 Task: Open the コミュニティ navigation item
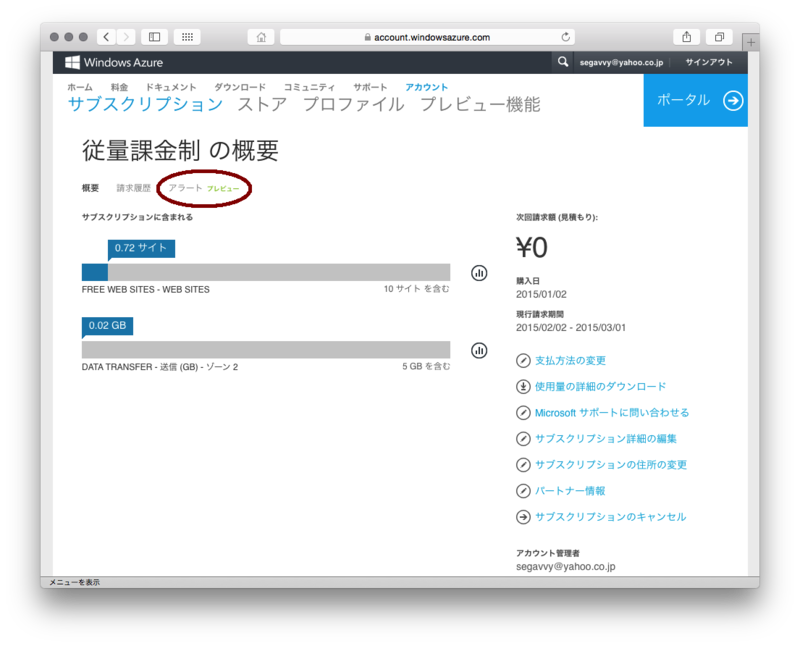(x=309, y=87)
